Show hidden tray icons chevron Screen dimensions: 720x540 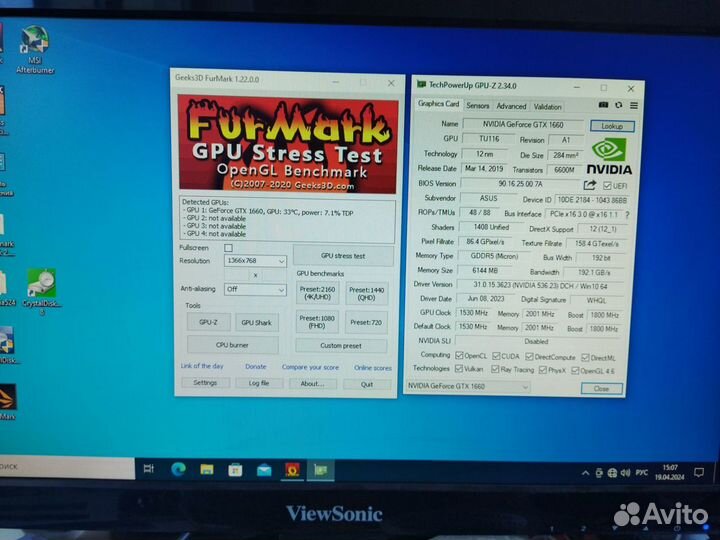(585, 473)
